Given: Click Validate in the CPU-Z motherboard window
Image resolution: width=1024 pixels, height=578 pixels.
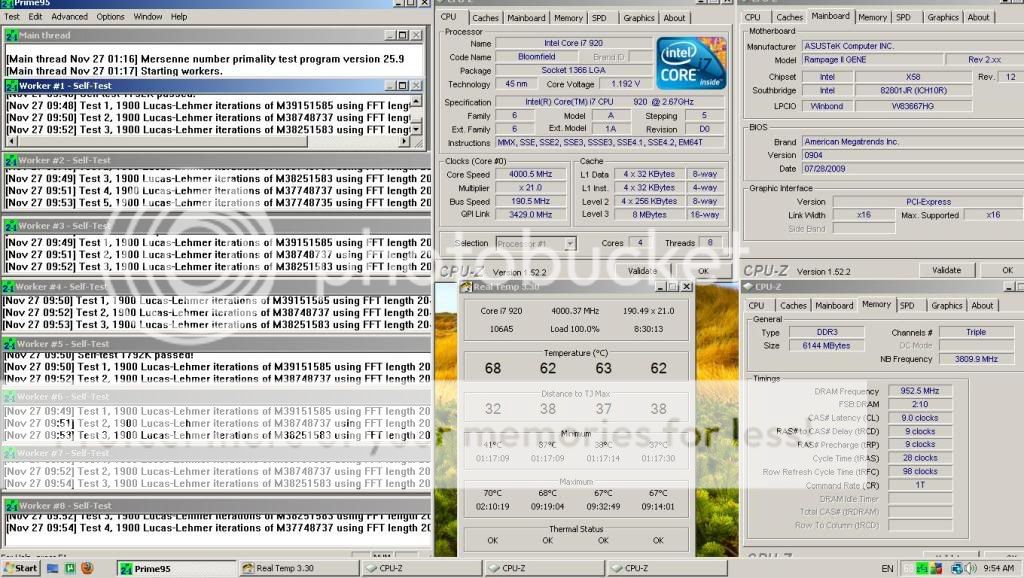Looking at the screenshot, I should click(946, 270).
